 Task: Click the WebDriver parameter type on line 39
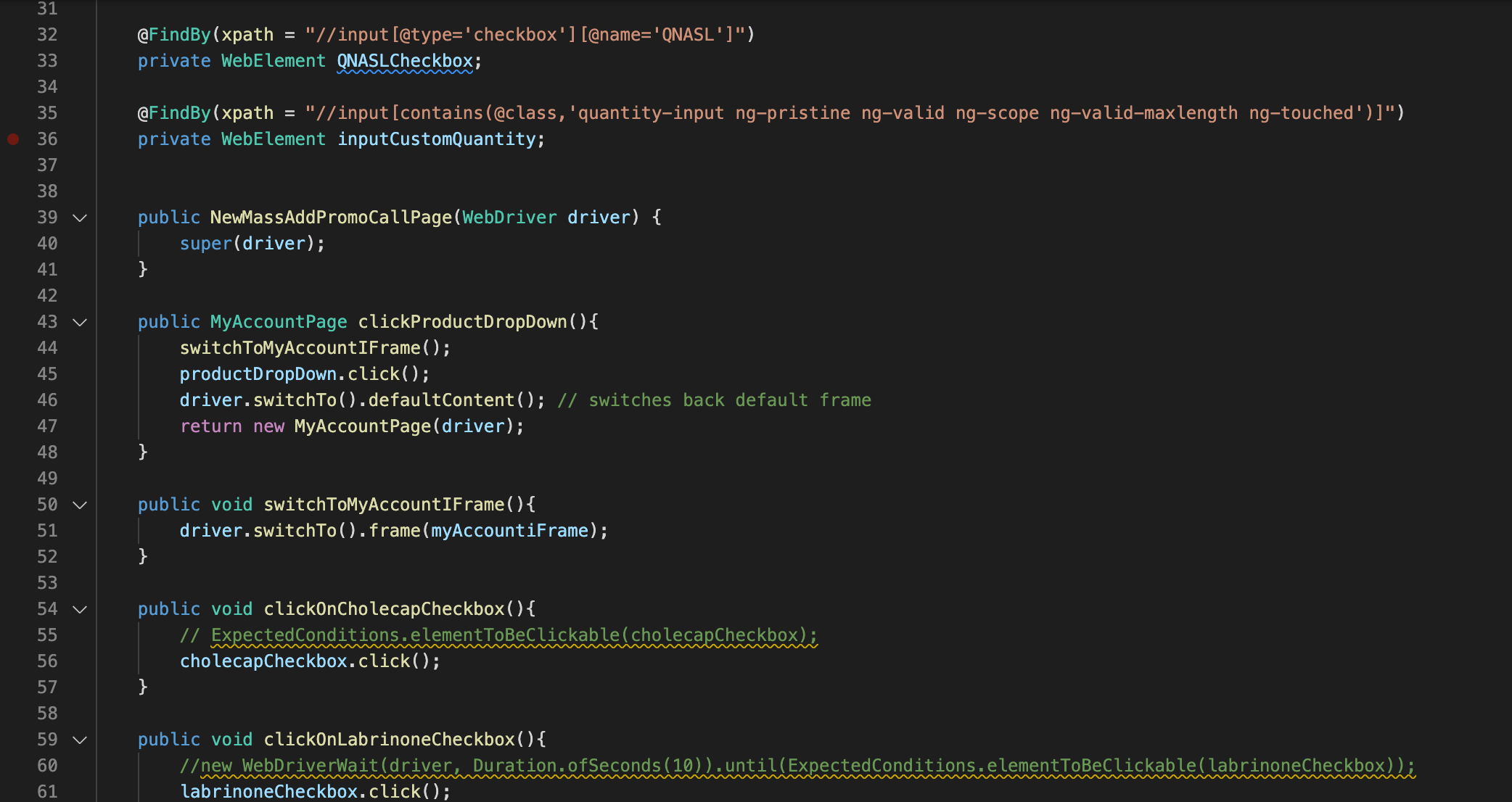click(509, 218)
